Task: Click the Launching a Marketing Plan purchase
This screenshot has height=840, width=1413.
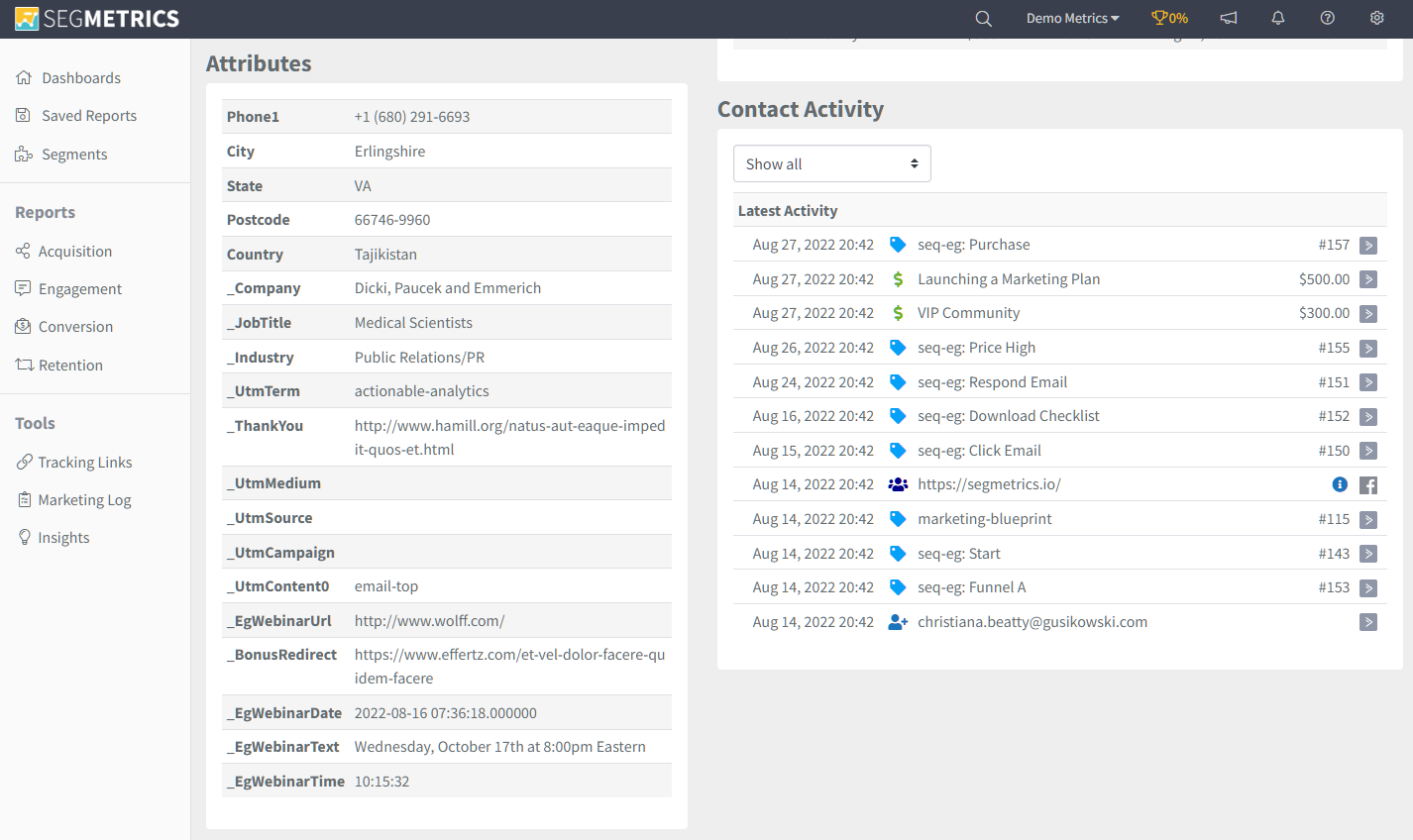Action: pos(1009,279)
